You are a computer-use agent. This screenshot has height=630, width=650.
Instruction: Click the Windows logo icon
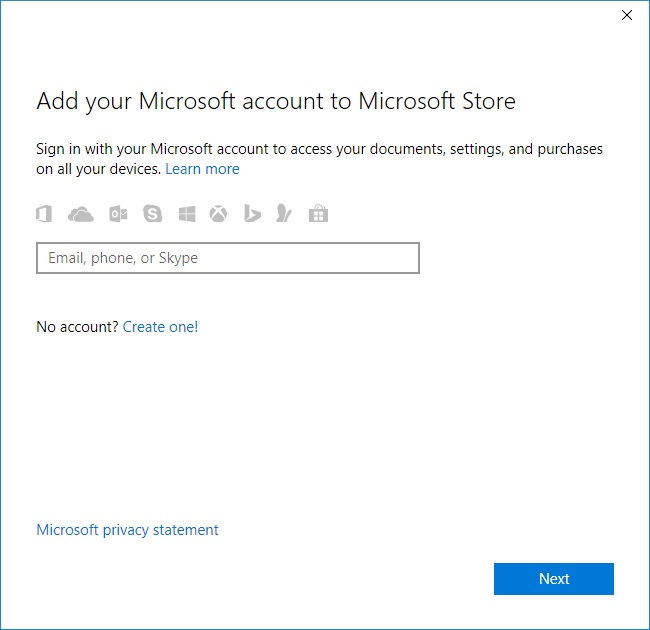pyautogui.click(x=187, y=213)
